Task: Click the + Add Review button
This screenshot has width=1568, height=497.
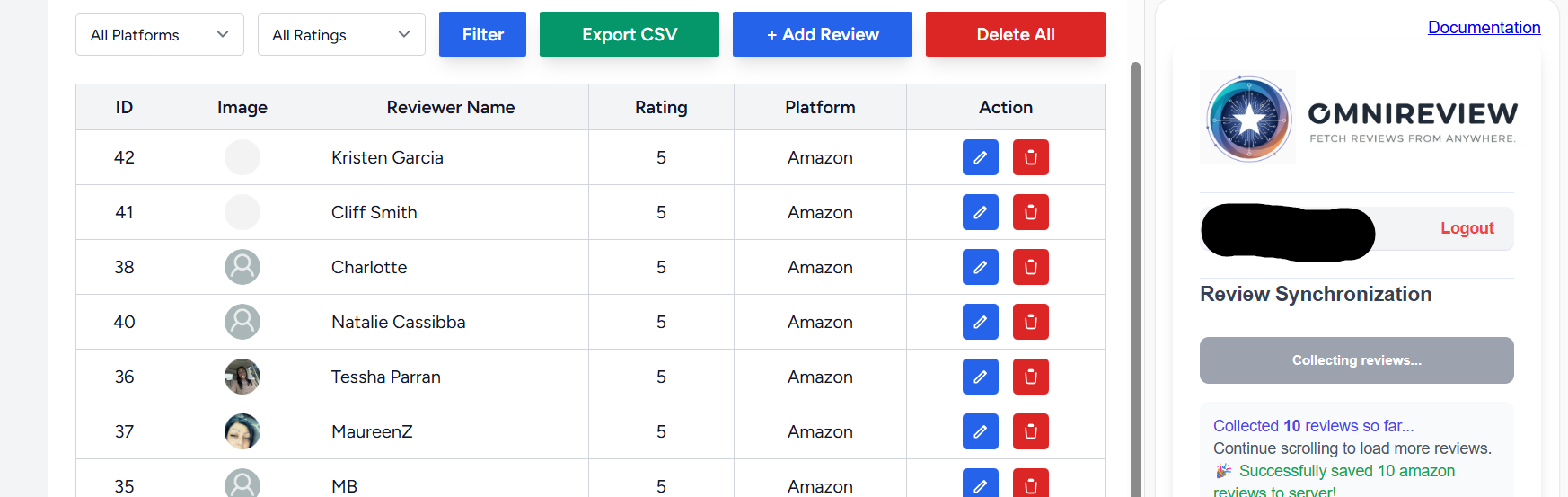Action: pyautogui.click(x=822, y=34)
